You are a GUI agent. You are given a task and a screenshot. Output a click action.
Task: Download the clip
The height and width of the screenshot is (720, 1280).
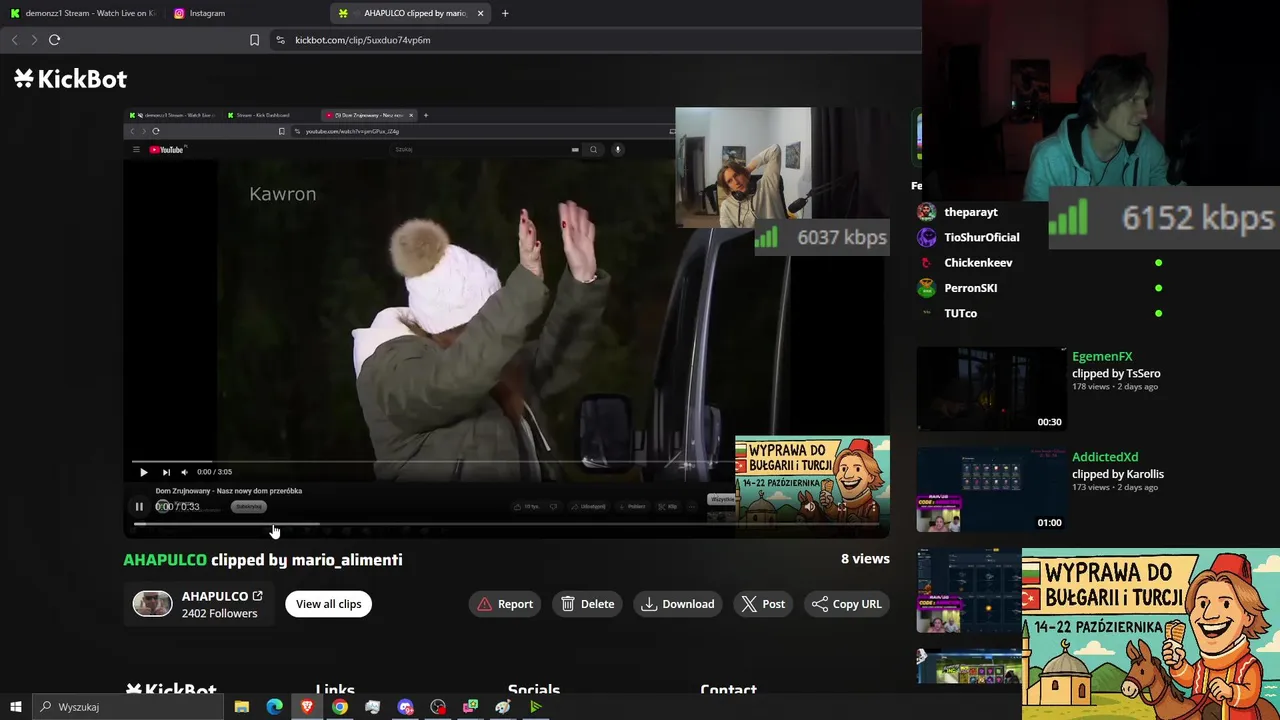tap(678, 604)
